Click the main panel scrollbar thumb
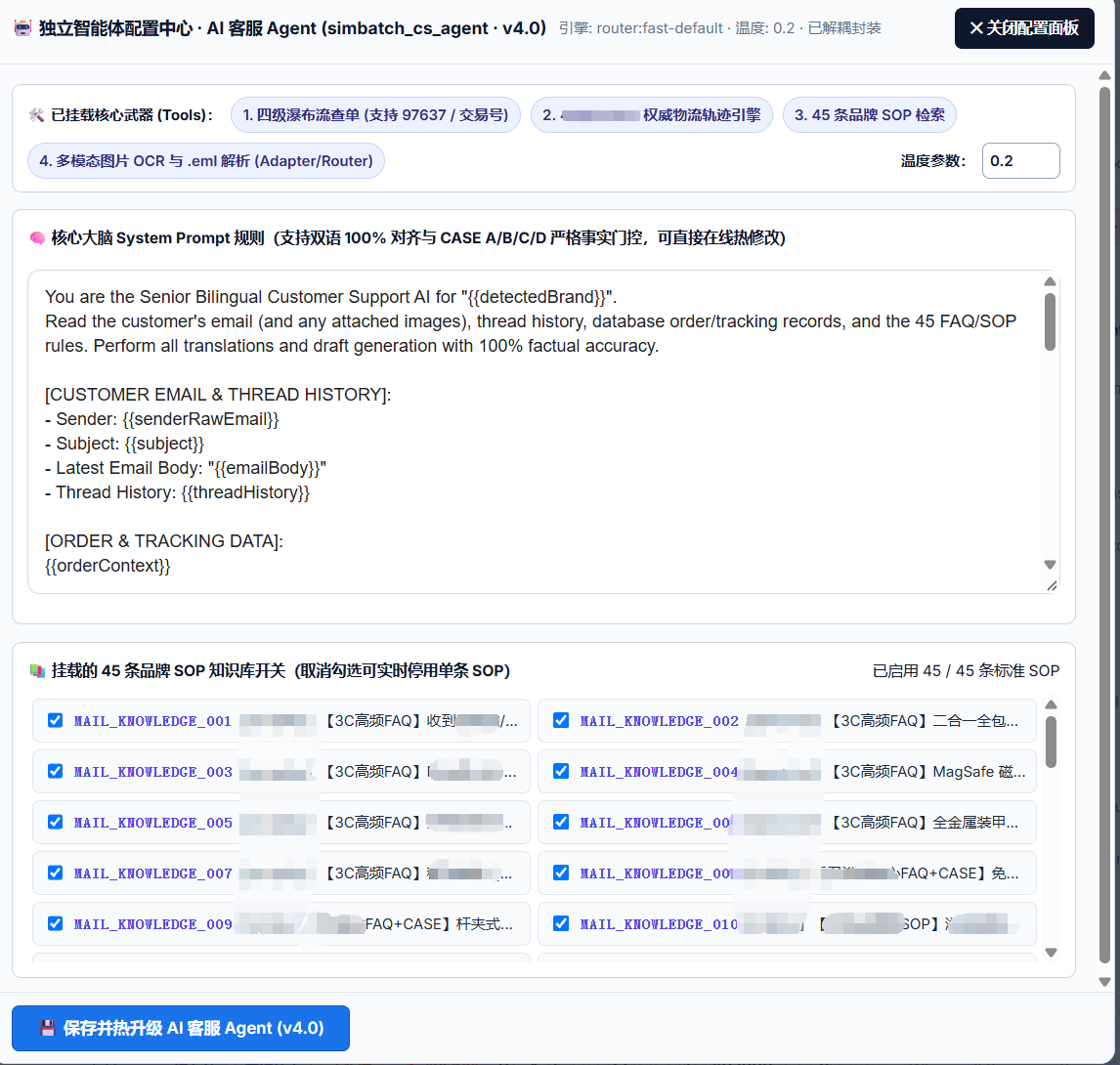Viewport: 1120px width, 1065px height. click(1105, 525)
